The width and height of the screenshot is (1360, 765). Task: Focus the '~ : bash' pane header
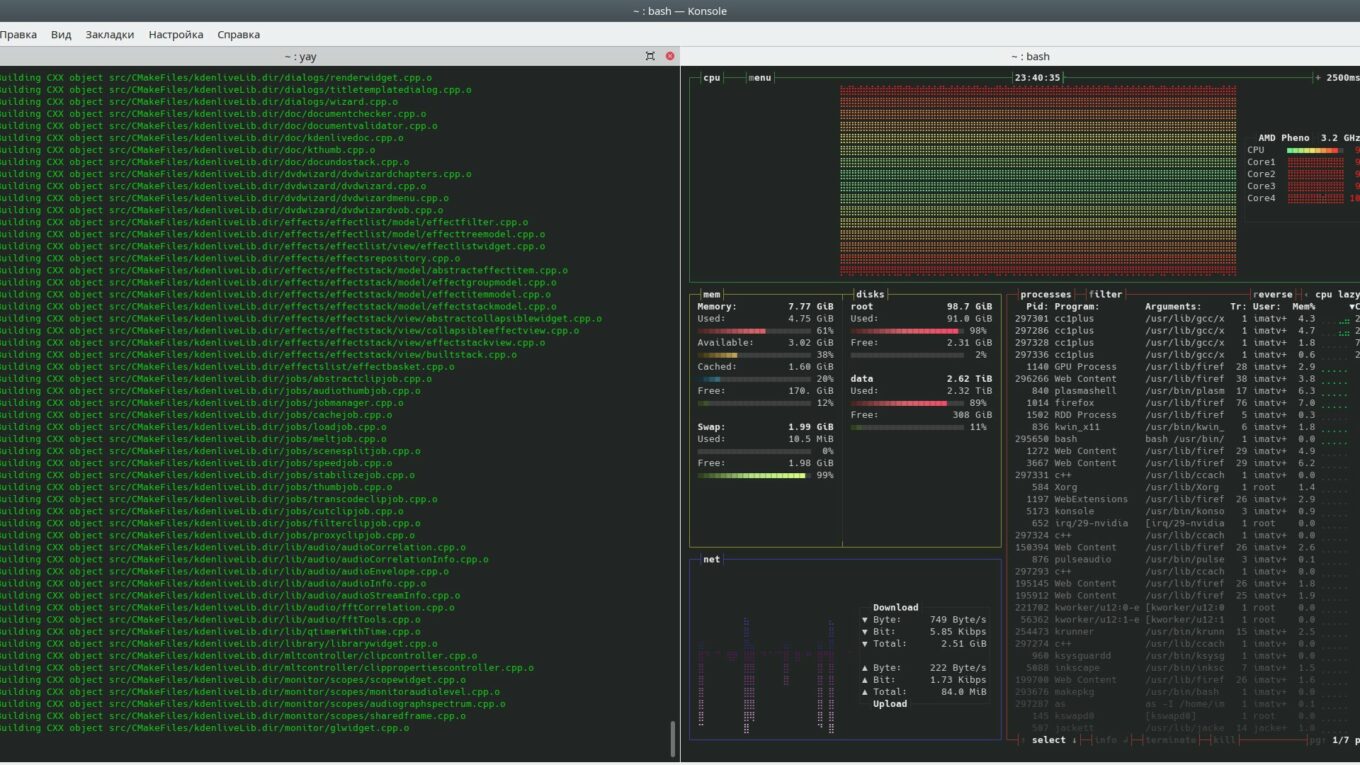coord(1030,57)
